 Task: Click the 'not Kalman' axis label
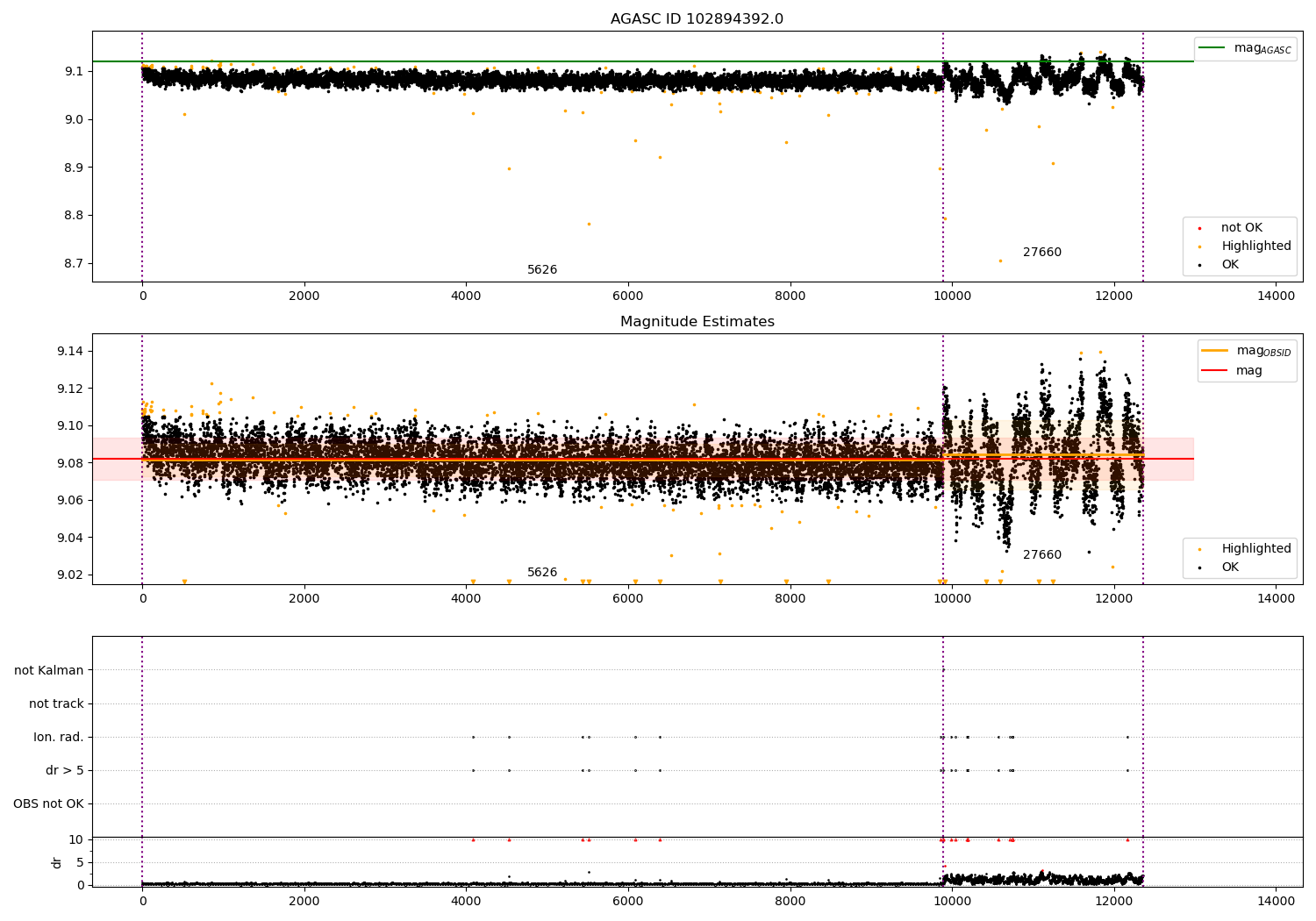pos(49,670)
